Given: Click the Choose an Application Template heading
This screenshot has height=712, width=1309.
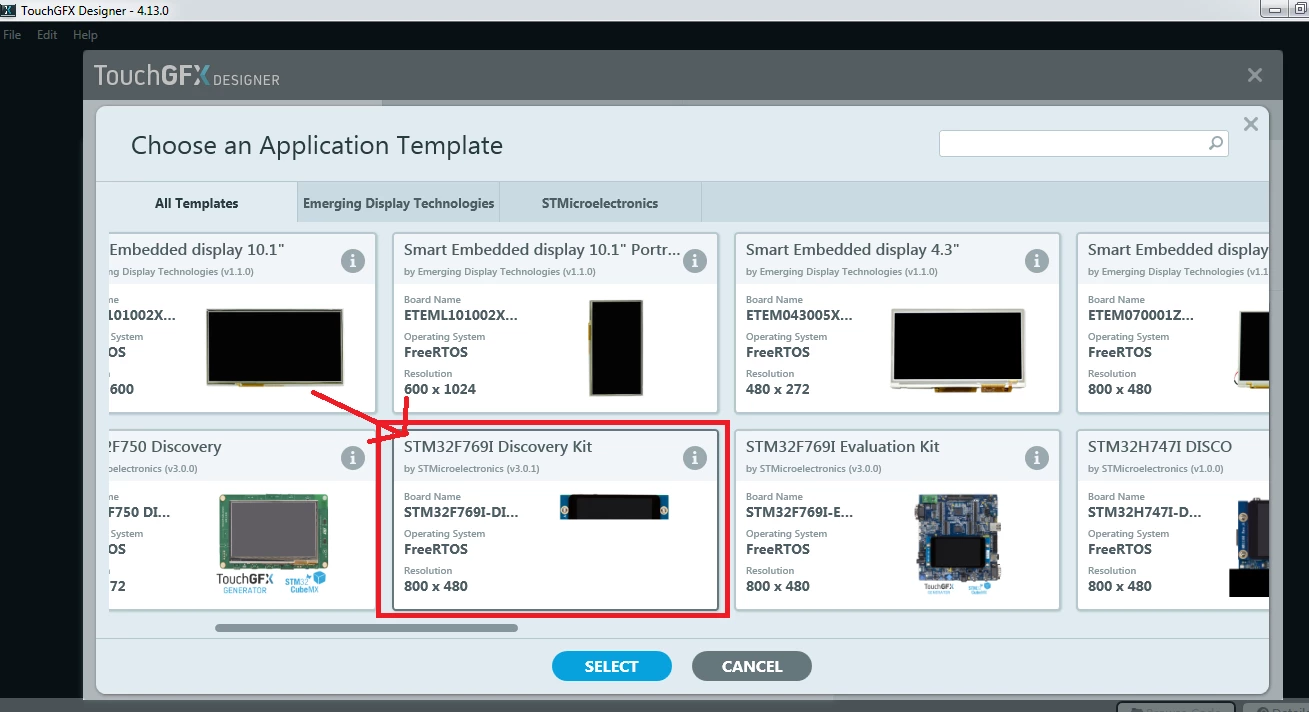Looking at the screenshot, I should click(x=317, y=146).
